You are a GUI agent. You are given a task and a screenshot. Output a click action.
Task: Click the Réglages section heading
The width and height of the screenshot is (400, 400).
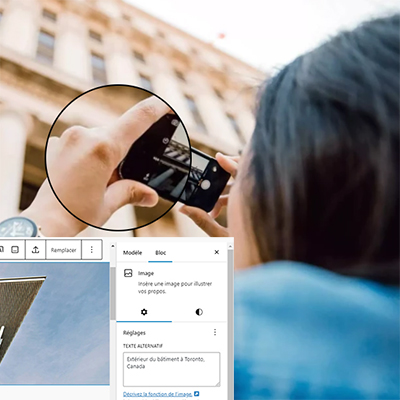pyautogui.click(x=134, y=333)
